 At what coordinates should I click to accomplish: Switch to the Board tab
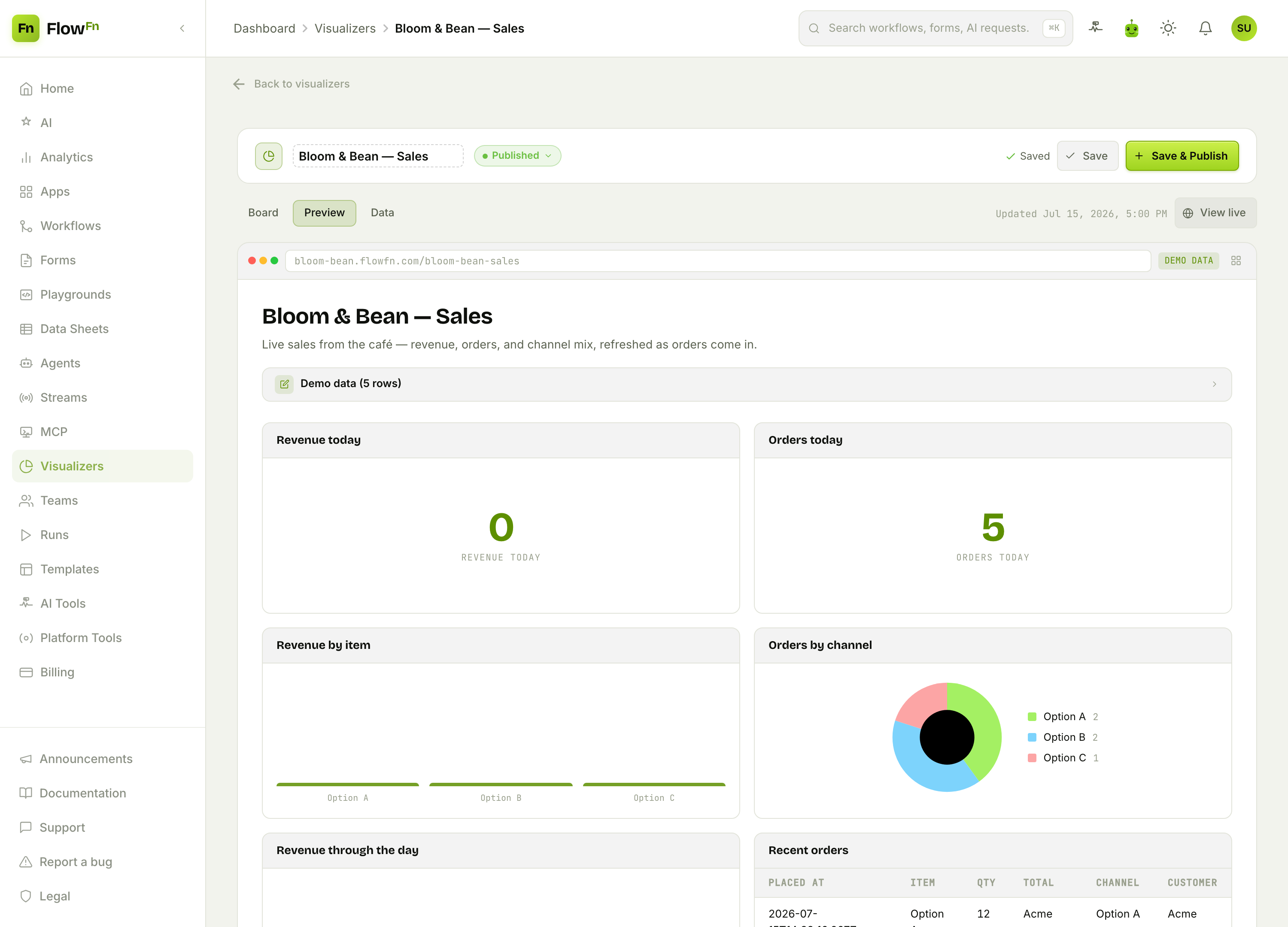(263, 213)
